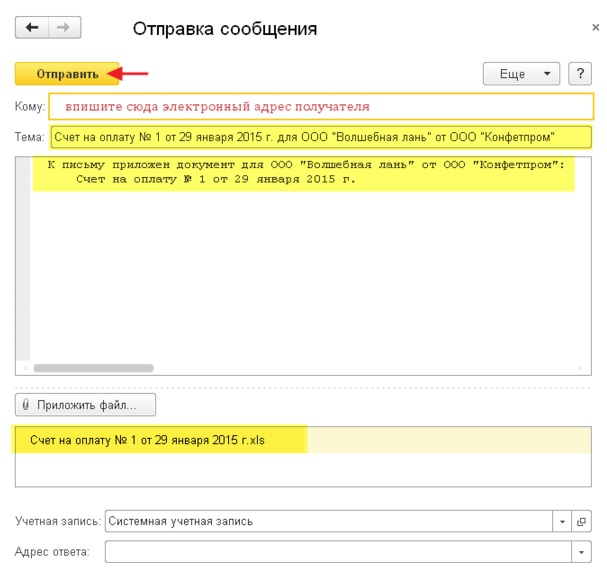Send the message with Отправить button
This screenshot has height=580, width=607.
point(67,74)
